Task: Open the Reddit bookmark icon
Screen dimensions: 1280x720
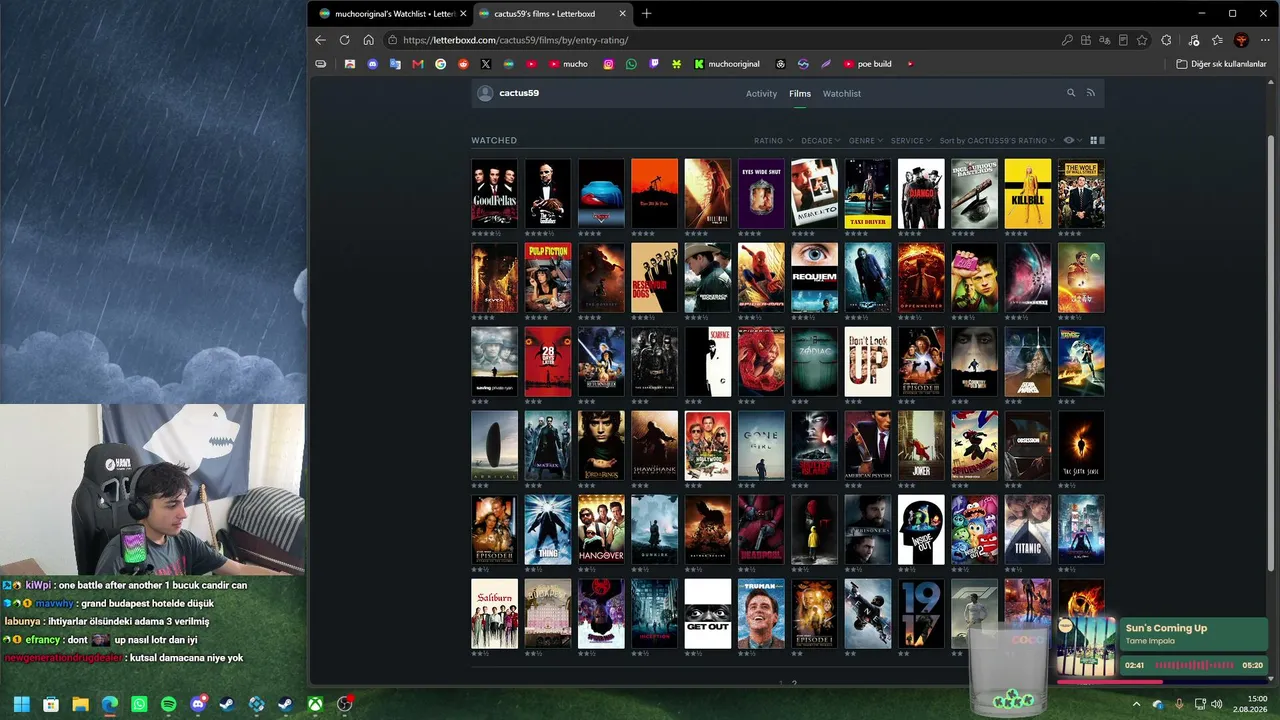Action: coord(463,64)
